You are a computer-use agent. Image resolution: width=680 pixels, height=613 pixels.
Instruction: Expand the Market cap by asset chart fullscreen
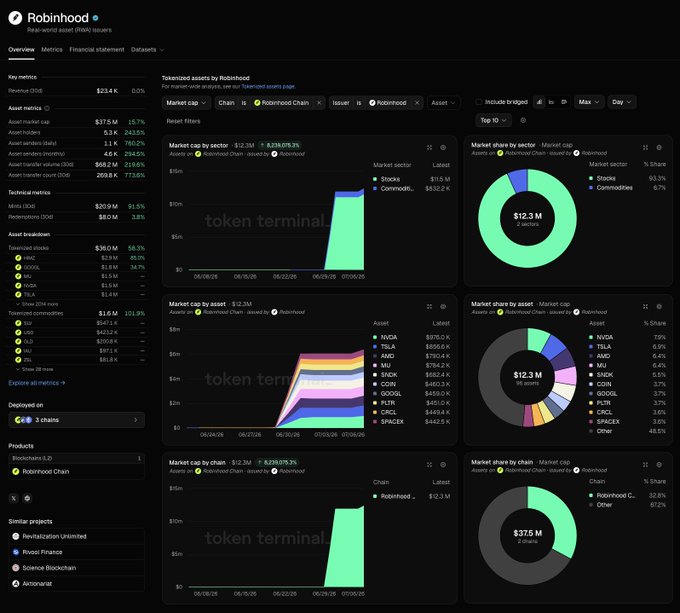click(x=429, y=306)
